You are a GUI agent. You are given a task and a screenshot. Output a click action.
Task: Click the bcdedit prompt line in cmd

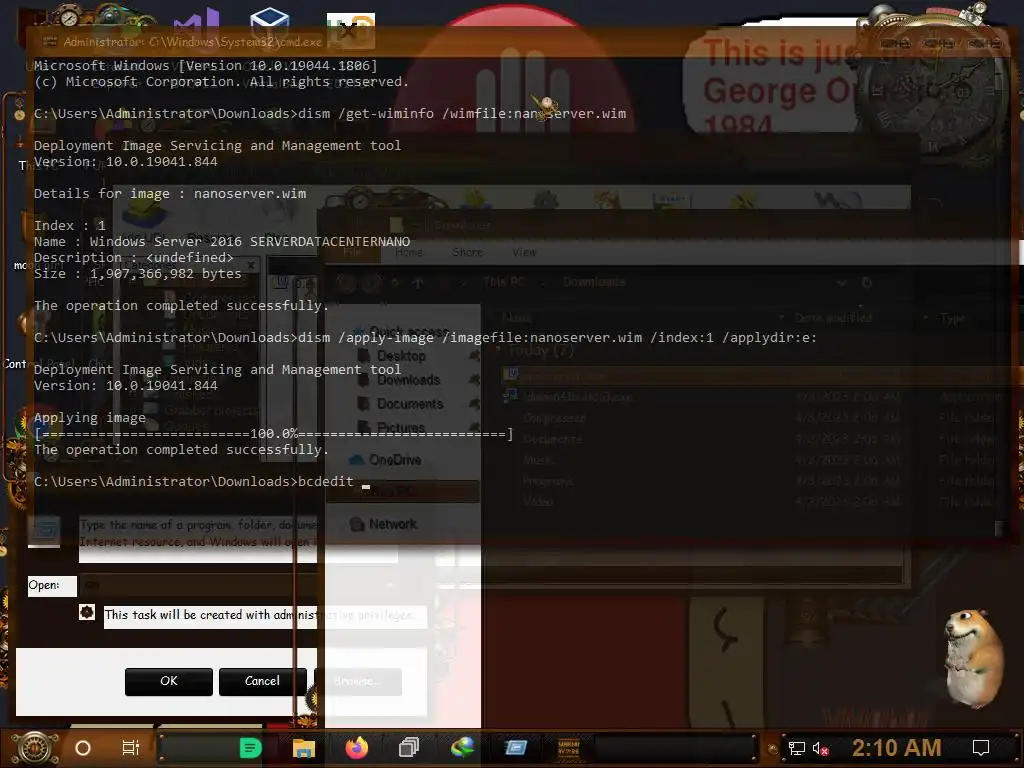click(x=202, y=482)
